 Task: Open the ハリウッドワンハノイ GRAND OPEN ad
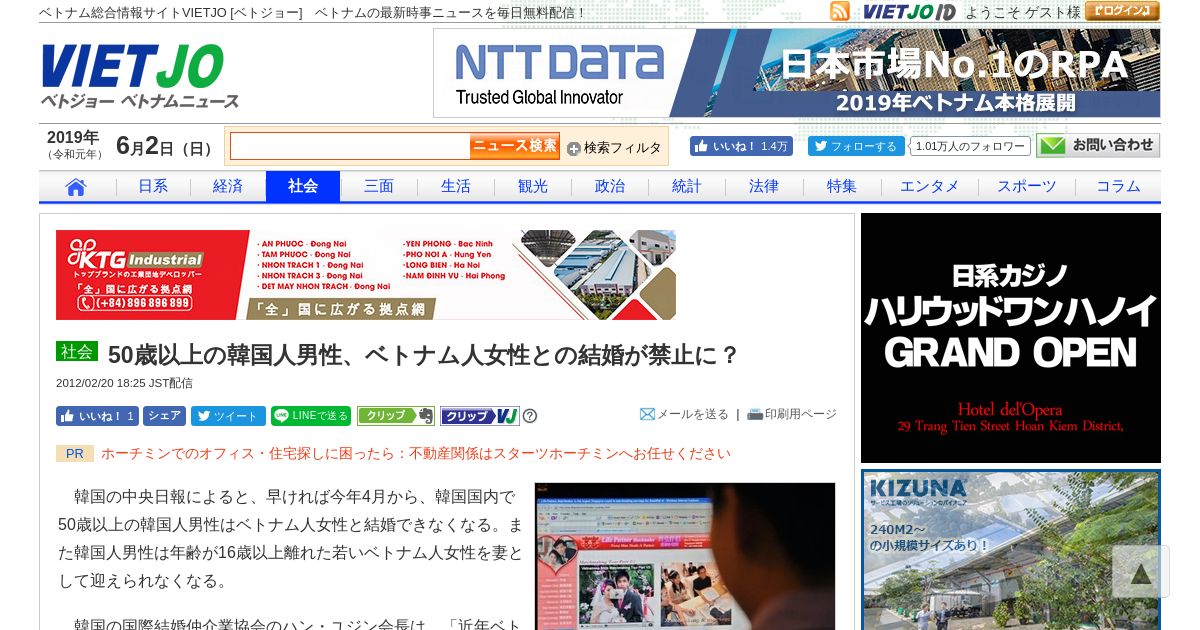[1011, 338]
